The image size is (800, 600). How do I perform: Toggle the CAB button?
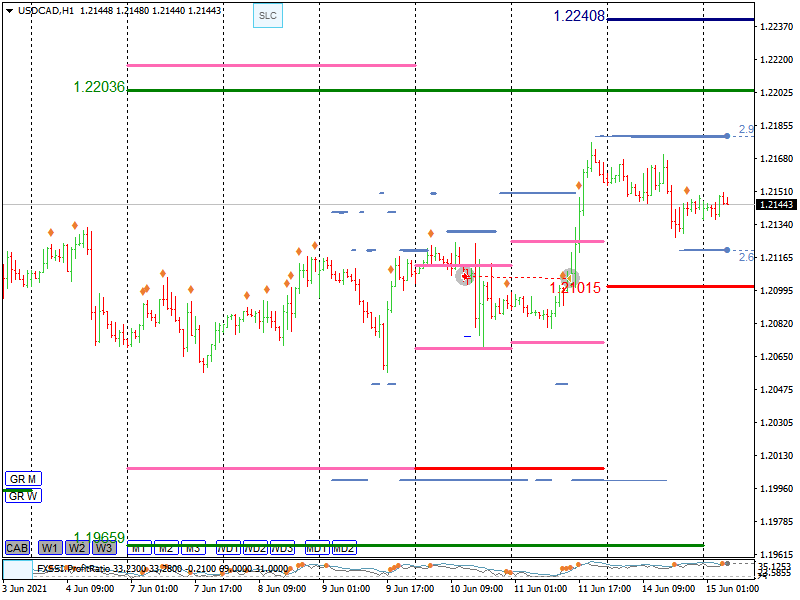click(17, 548)
